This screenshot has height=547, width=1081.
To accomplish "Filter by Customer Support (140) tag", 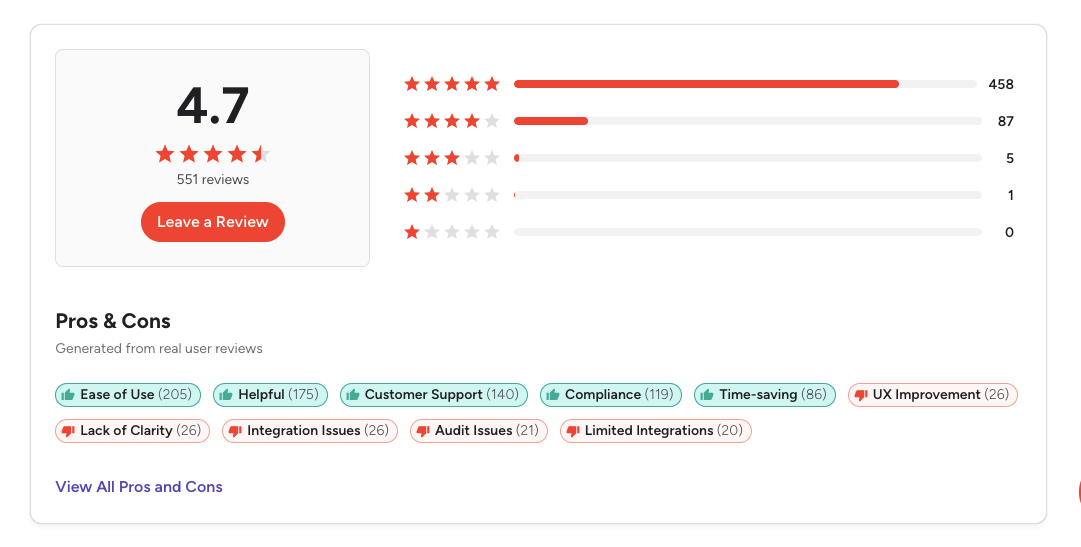I will point(434,395).
